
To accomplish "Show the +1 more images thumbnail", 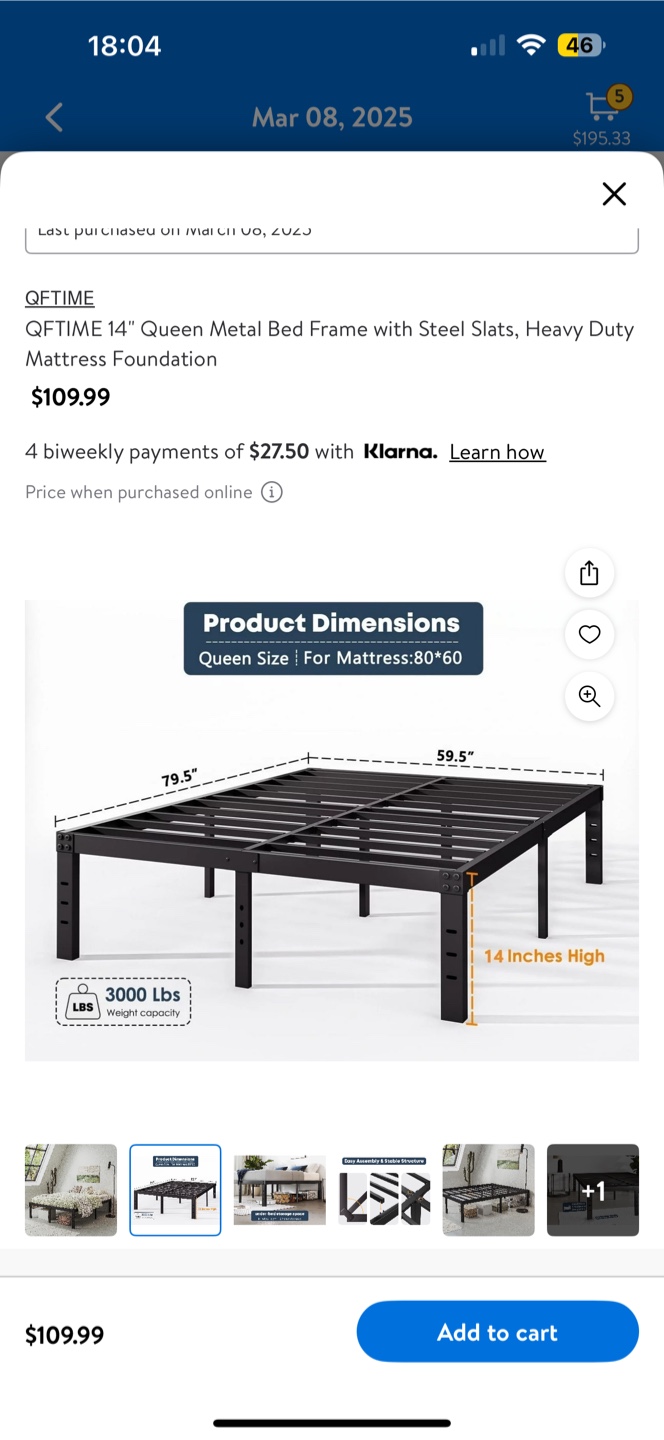I will (x=592, y=1190).
